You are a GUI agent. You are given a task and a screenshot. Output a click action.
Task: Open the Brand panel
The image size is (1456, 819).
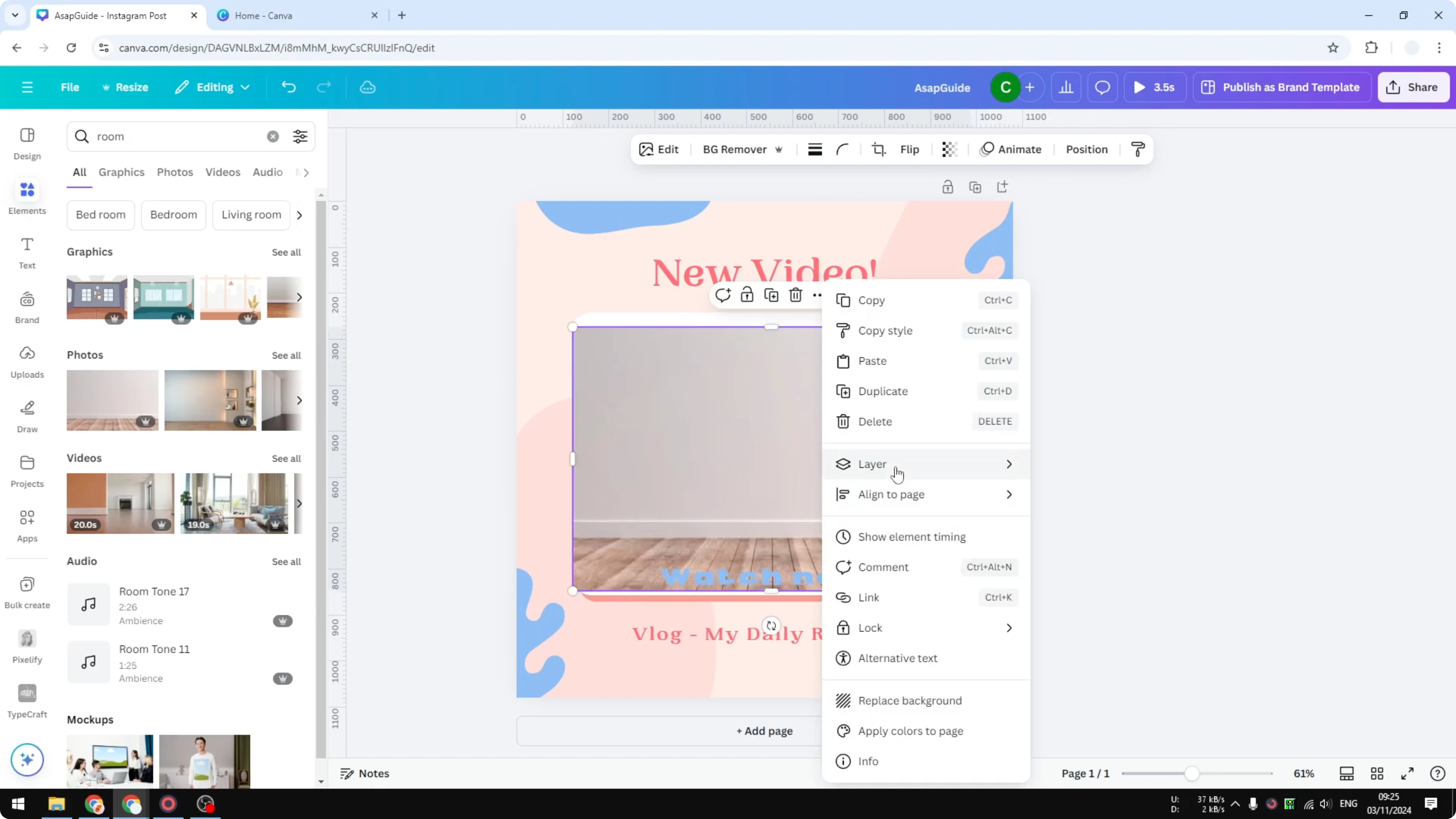[x=27, y=306]
